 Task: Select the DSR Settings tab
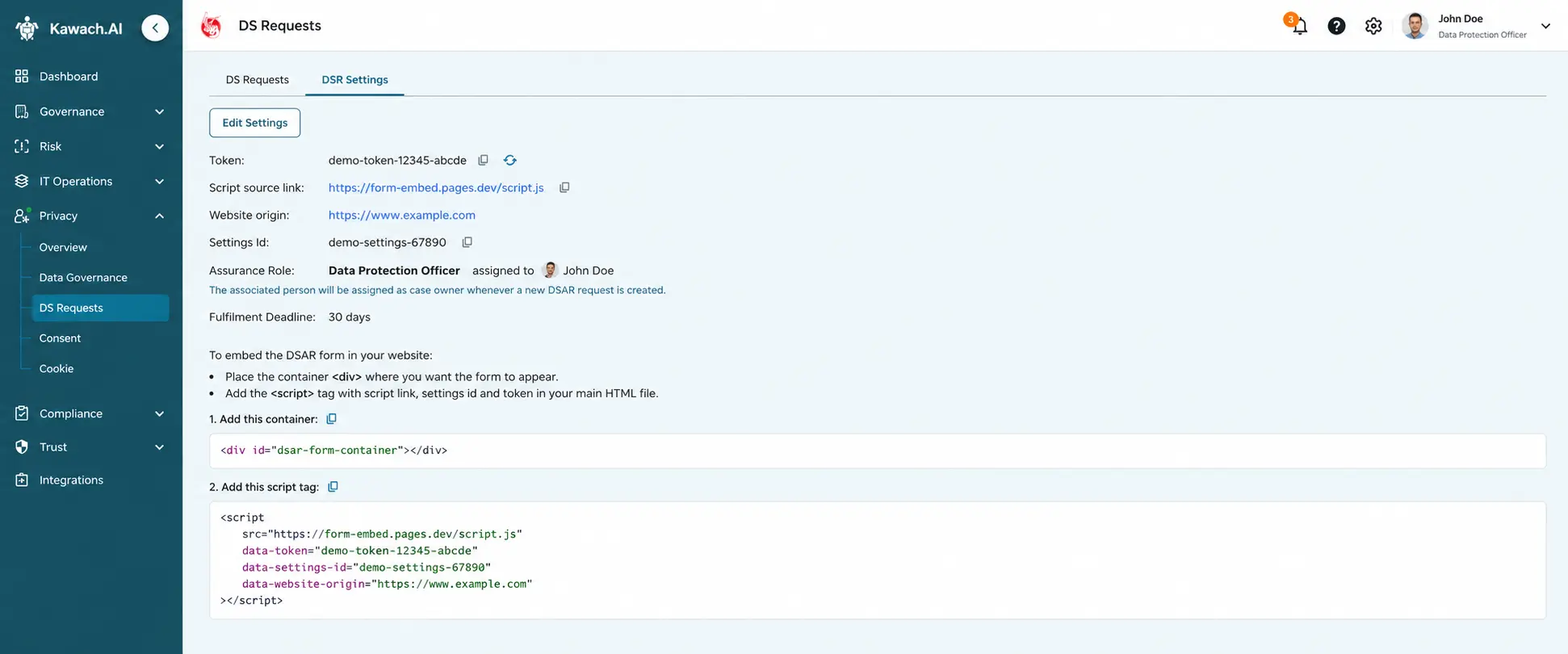(354, 79)
